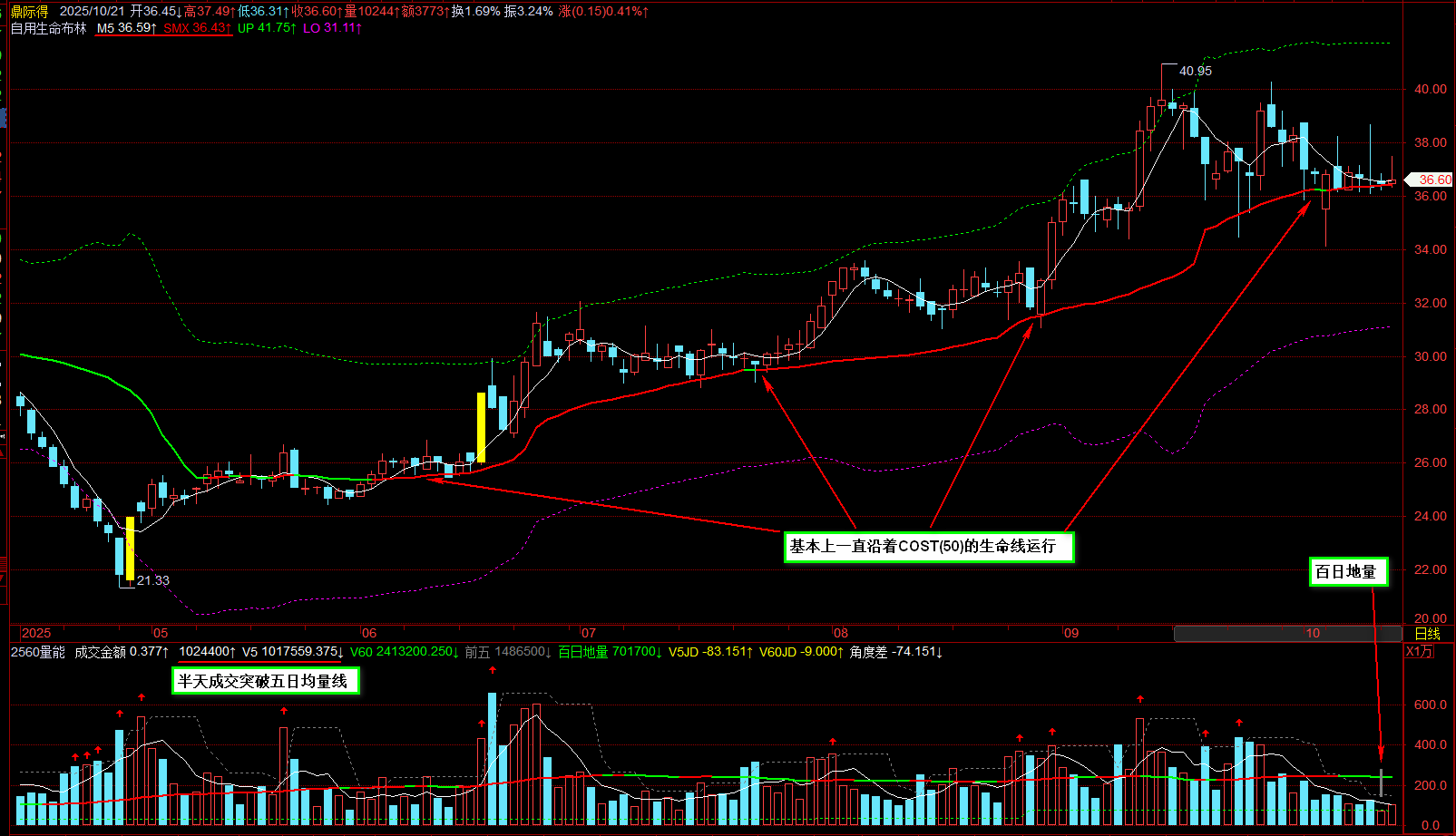The image size is (1456, 836).
Task: Select the M5 36.59 indicator line label
Action: (127, 28)
